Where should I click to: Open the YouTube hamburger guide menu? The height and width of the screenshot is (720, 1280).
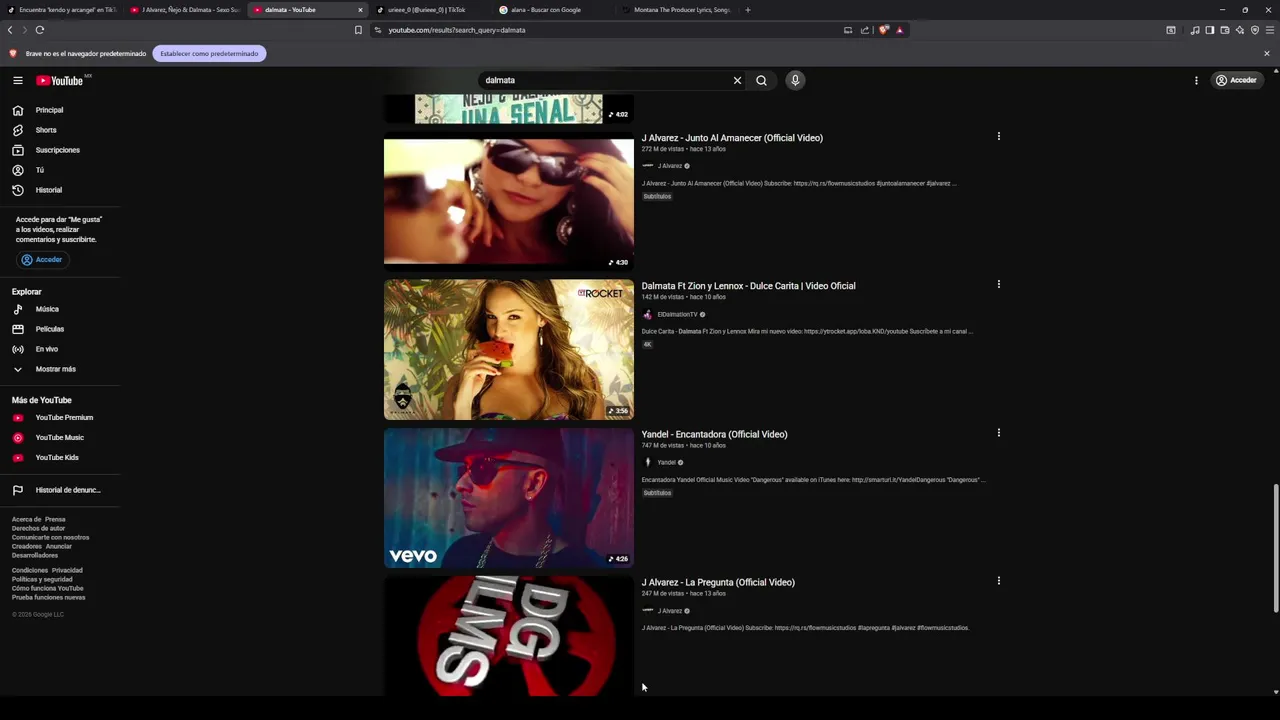point(18,80)
